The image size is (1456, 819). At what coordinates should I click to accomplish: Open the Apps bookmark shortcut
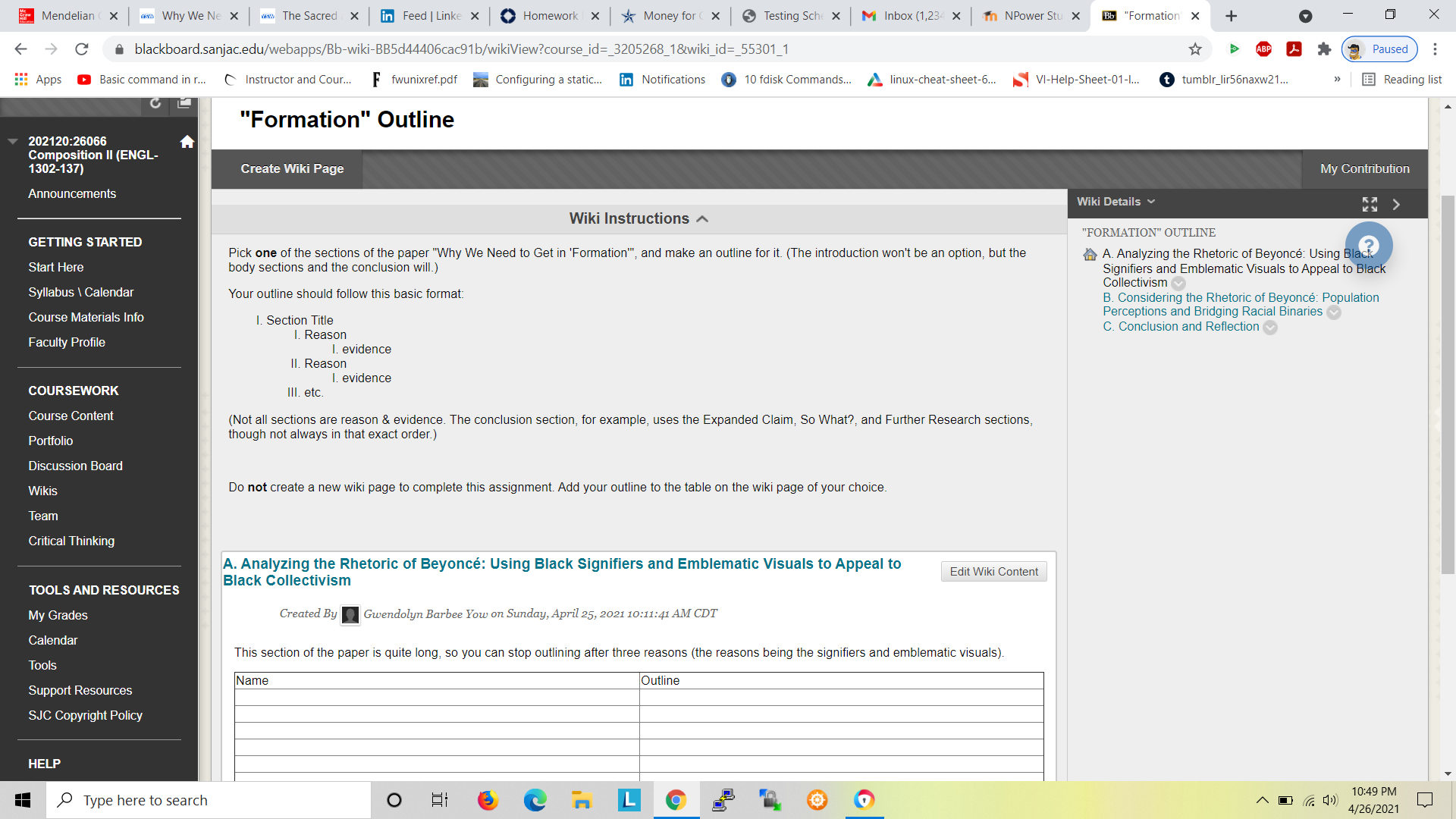38,80
